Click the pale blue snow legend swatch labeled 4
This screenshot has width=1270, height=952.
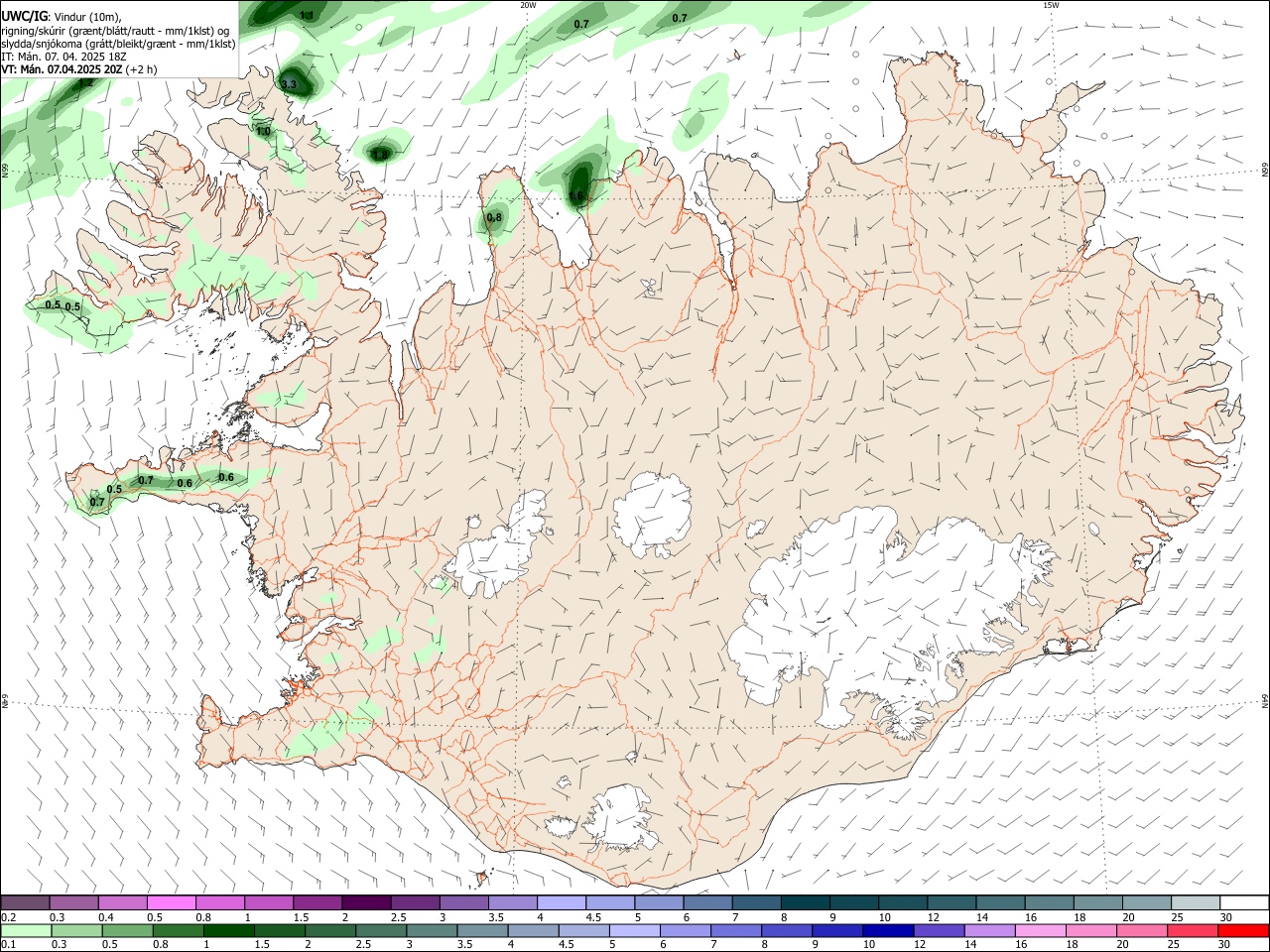[x=561, y=902]
